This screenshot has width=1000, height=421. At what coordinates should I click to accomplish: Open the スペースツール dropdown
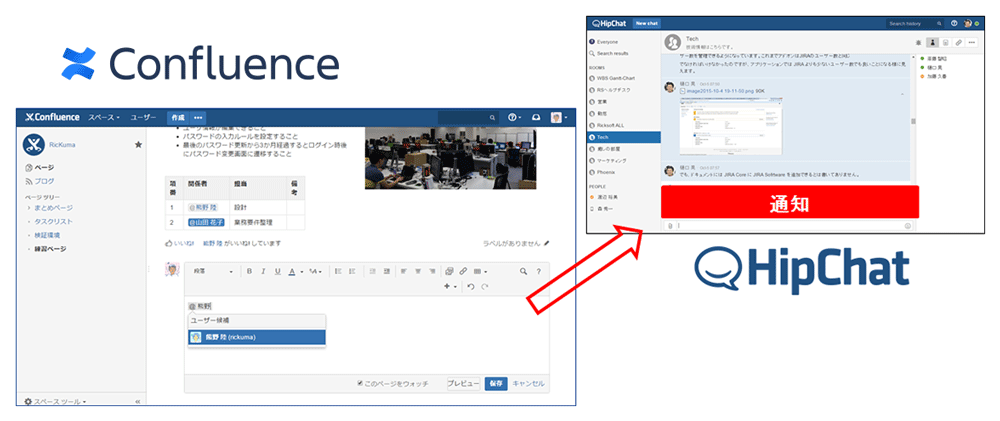coord(55,402)
